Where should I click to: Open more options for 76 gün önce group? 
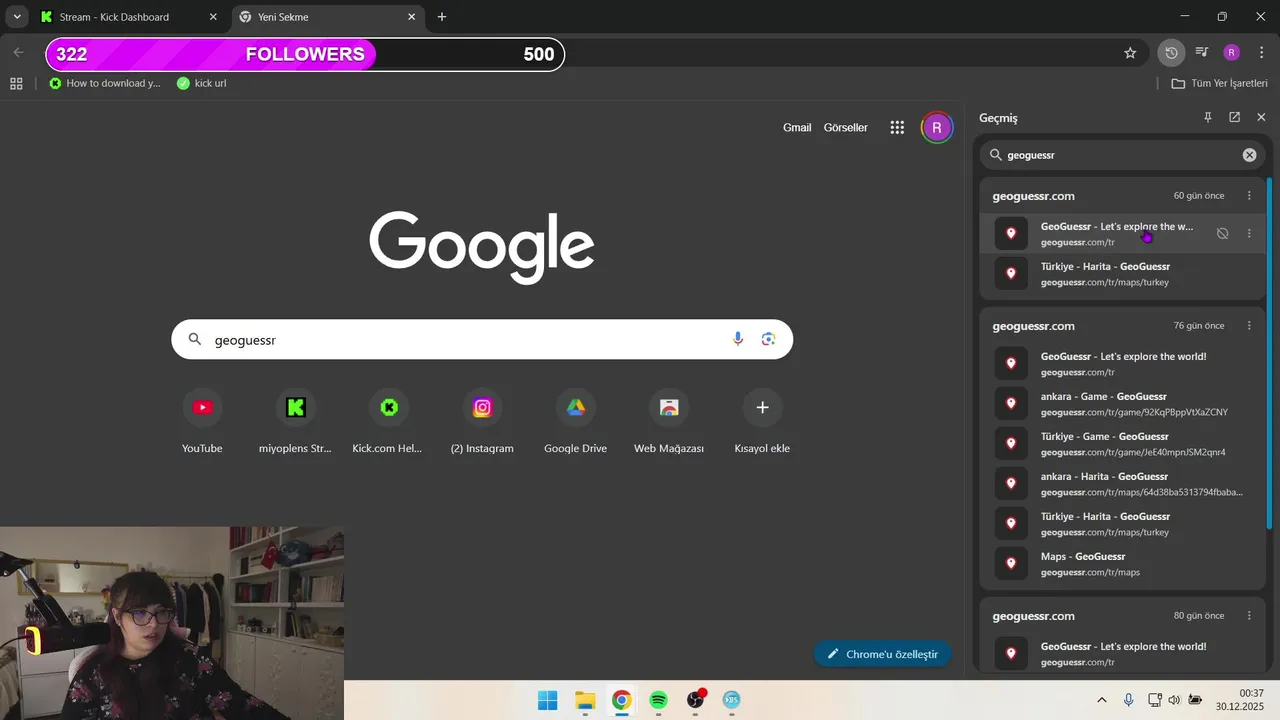click(x=1249, y=326)
